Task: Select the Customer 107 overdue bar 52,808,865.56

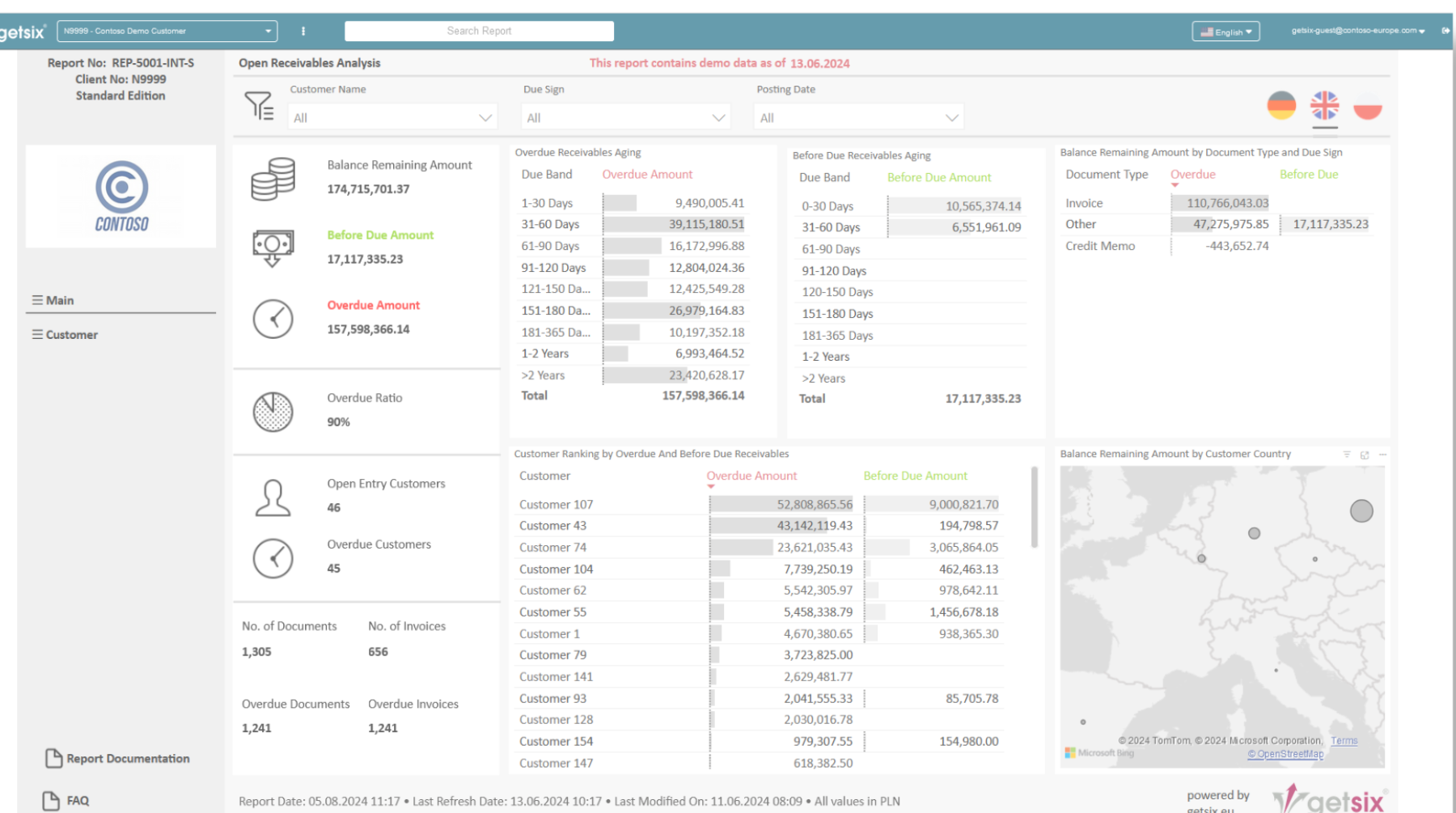Action: 781,505
